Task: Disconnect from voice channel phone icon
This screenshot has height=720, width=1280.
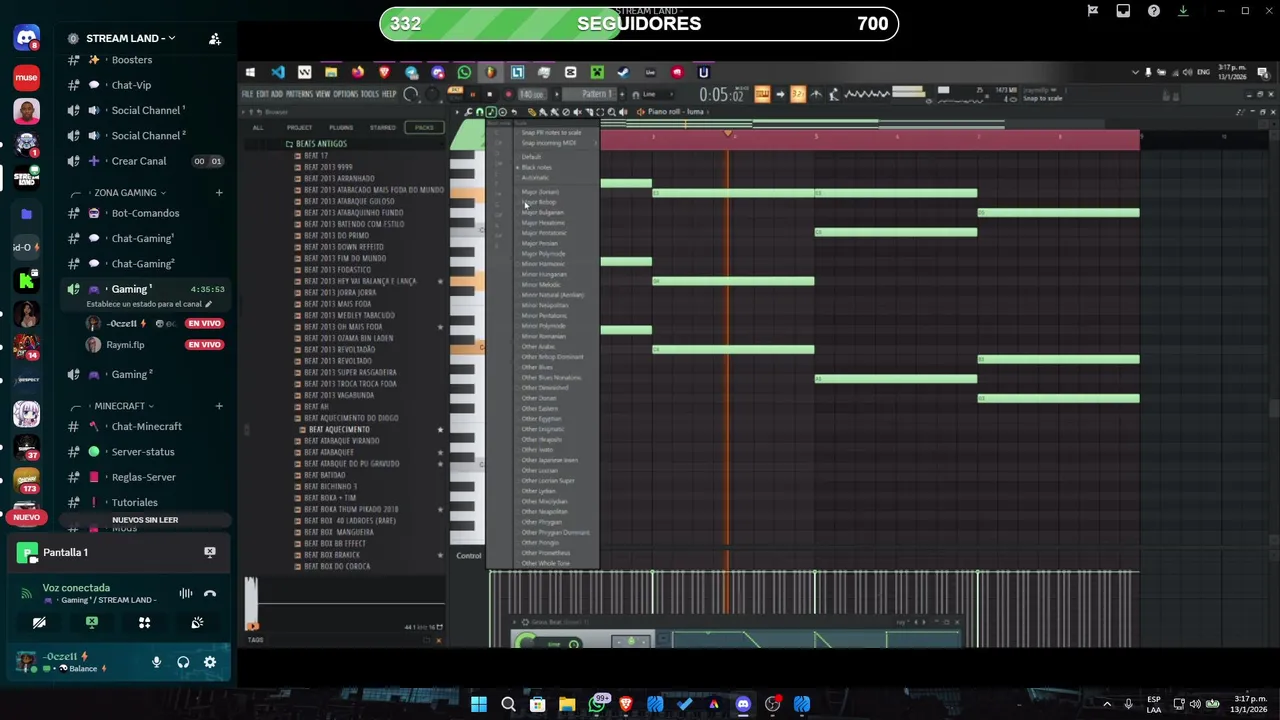Action: pyautogui.click(x=210, y=593)
